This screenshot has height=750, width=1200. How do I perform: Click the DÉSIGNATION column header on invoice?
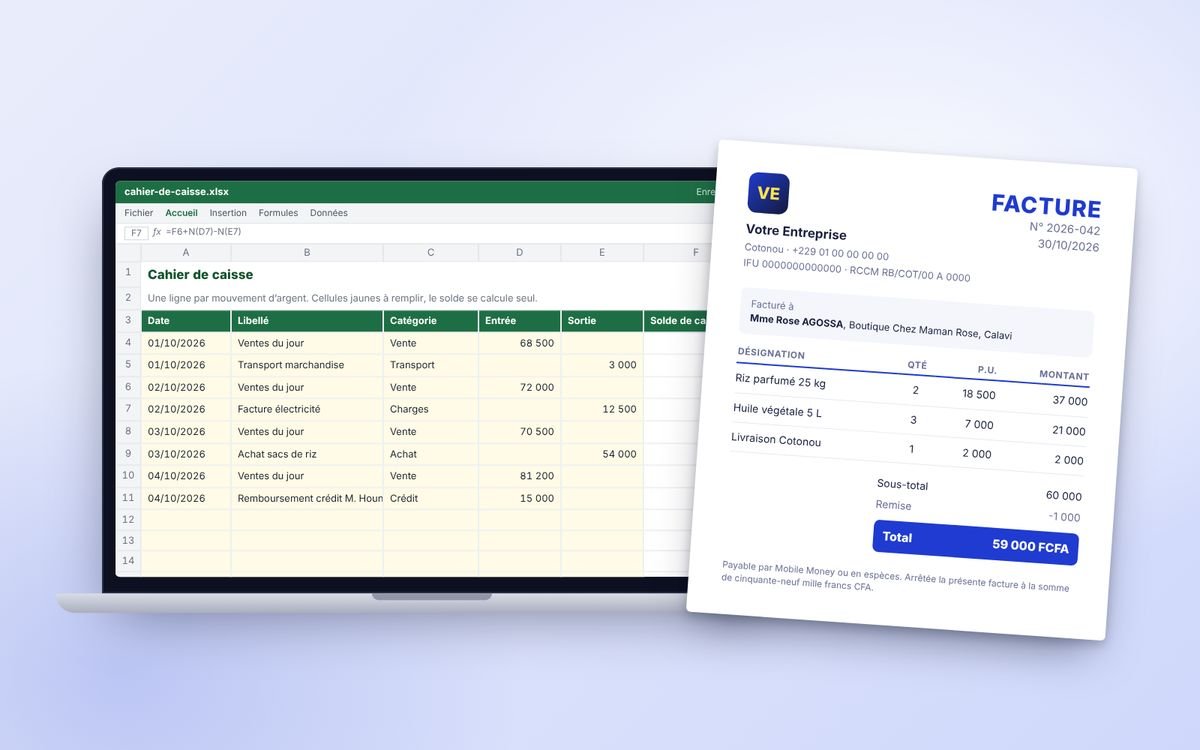tap(771, 354)
